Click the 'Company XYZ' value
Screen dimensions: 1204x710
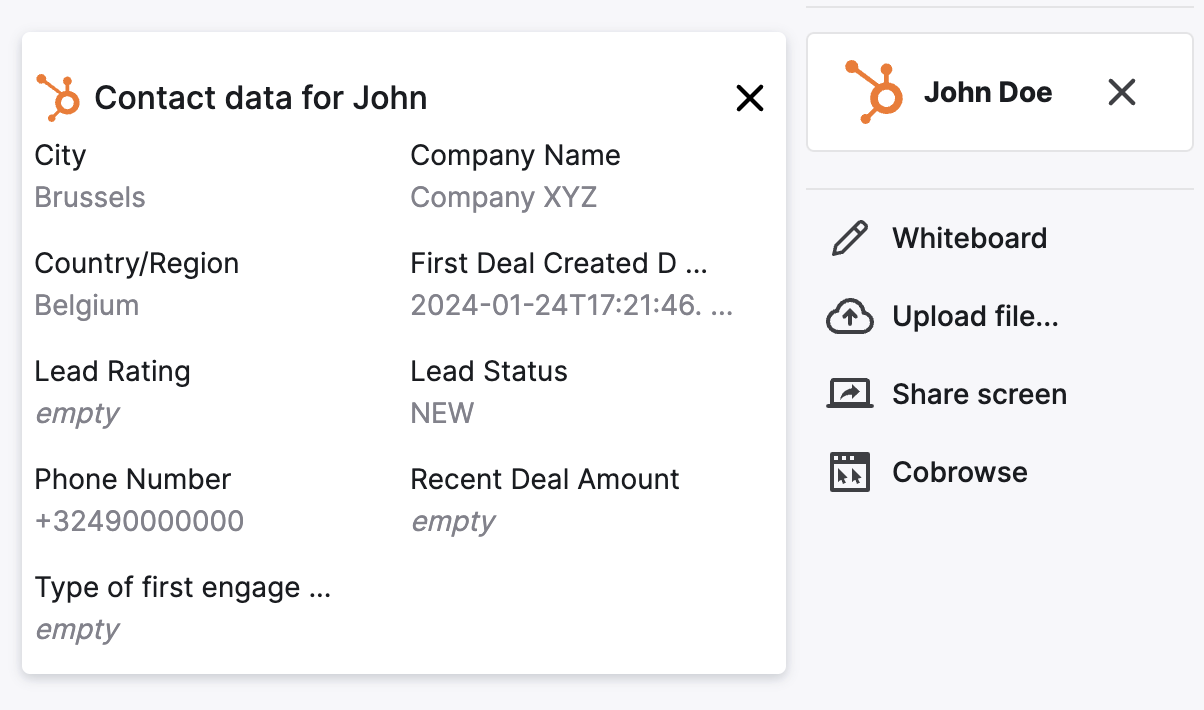click(504, 197)
